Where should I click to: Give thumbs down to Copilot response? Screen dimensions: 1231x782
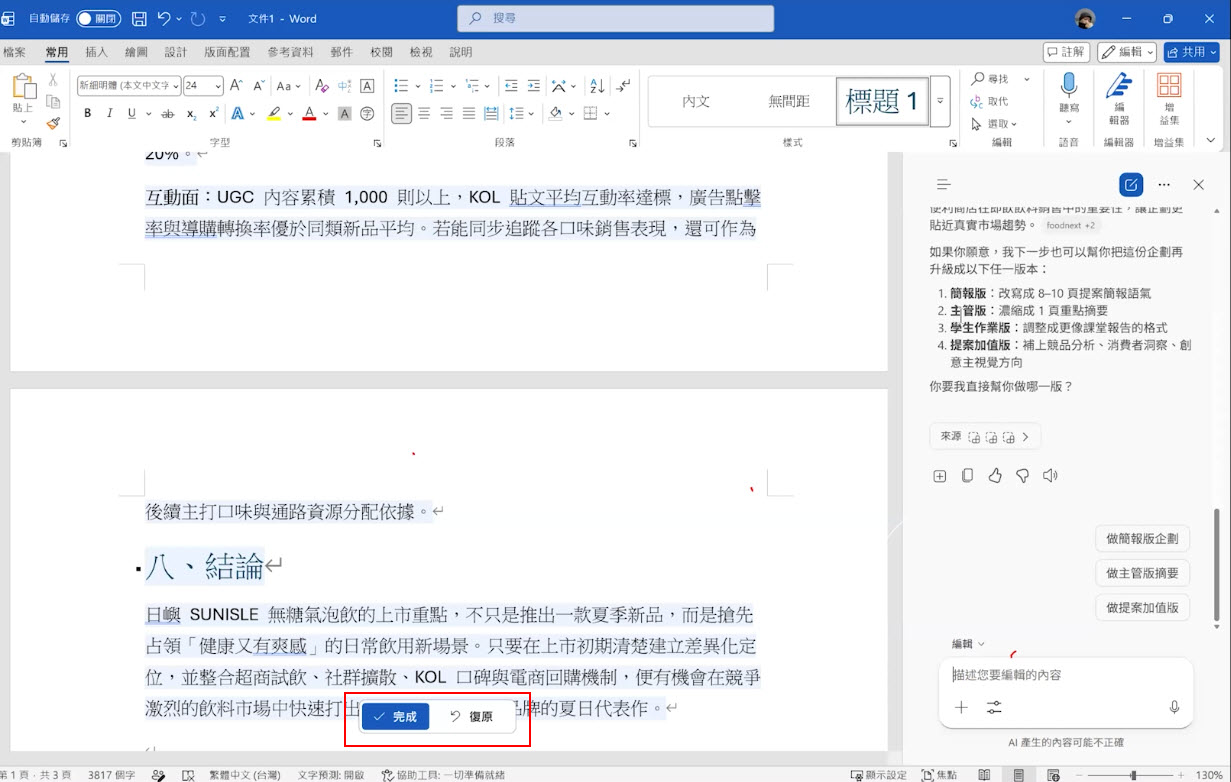coord(1022,476)
